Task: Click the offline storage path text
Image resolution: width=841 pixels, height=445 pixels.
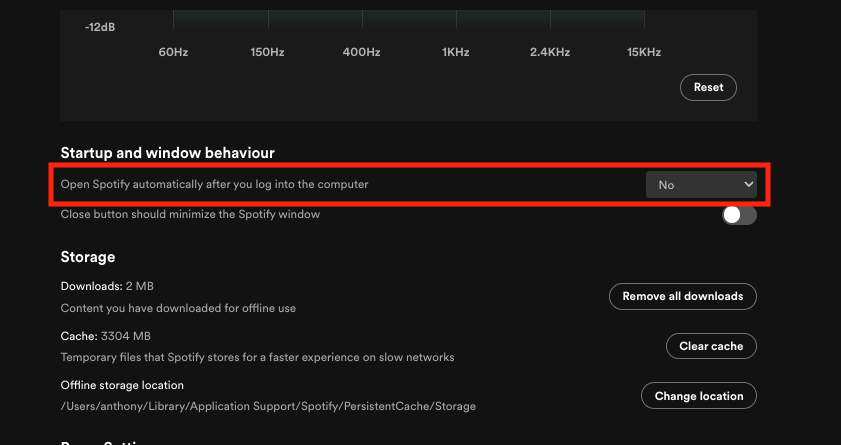Action: click(268, 406)
